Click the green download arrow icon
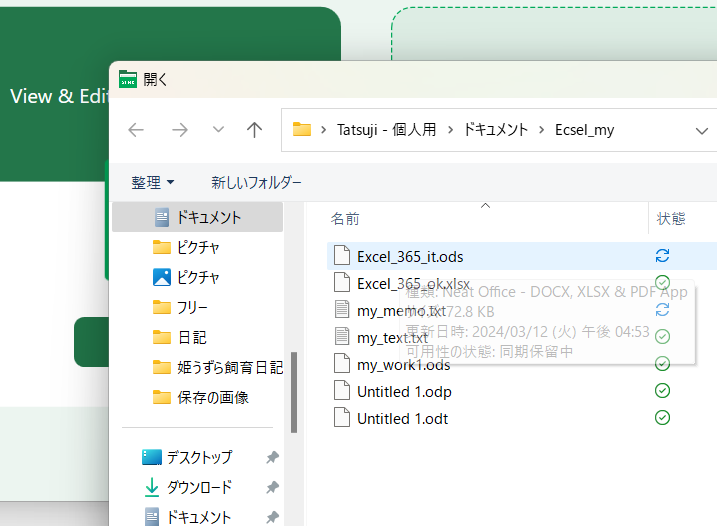717x526 pixels. [x=152, y=487]
